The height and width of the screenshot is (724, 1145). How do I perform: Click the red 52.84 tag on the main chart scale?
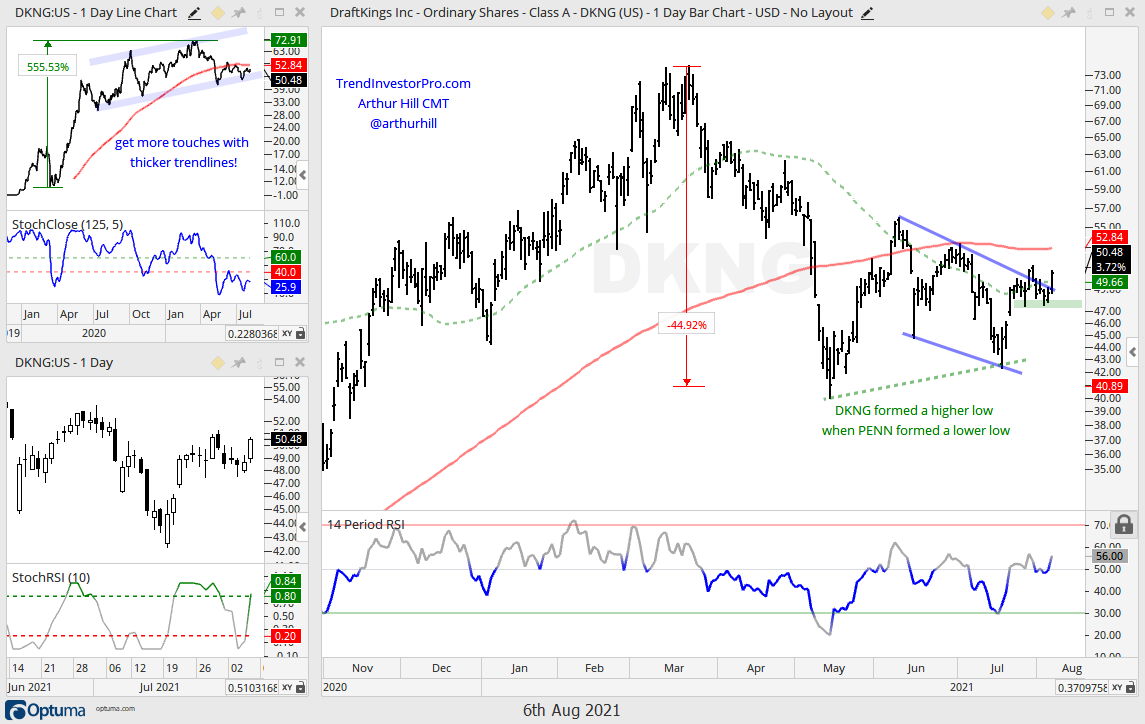pyautogui.click(x=1110, y=237)
